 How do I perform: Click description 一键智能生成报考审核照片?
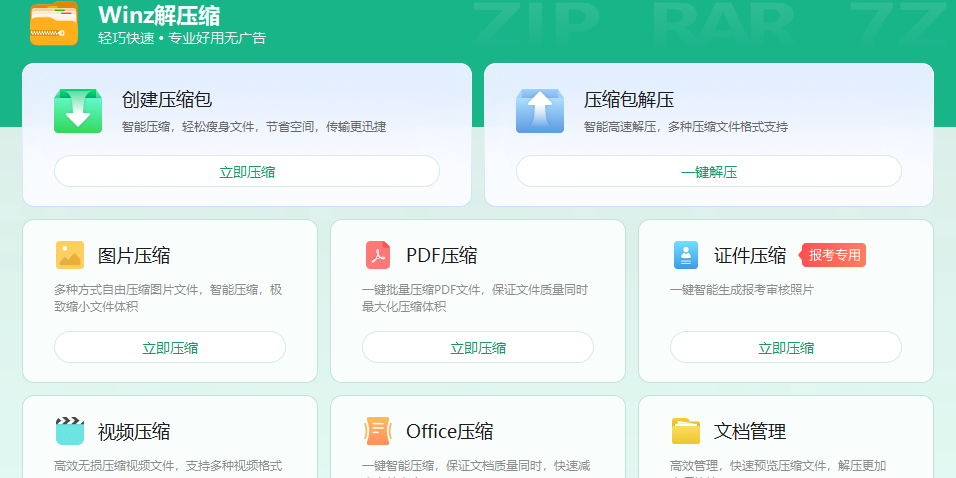pyautogui.click(x=742, y=290)
